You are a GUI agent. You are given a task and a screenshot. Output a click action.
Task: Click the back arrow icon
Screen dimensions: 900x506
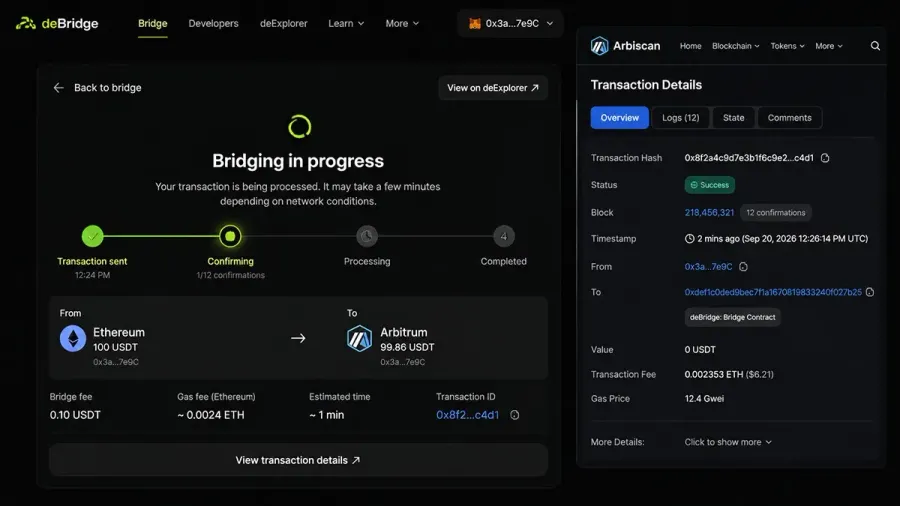tap(58, 88)
